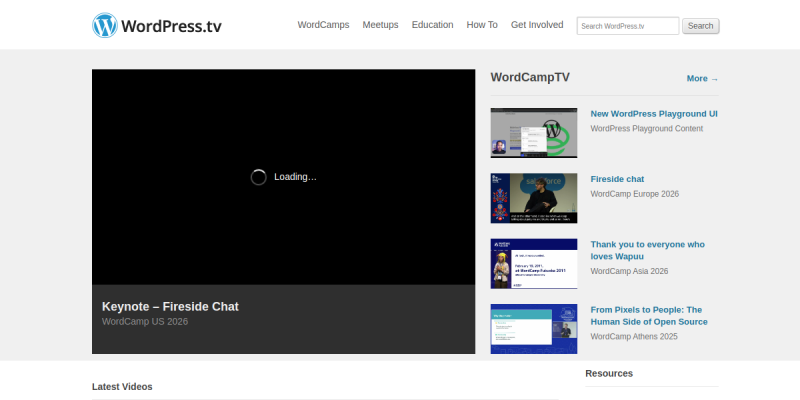Focus the Search WordPress.tv input field
The image size is (800, 400).
coord(628,26)
